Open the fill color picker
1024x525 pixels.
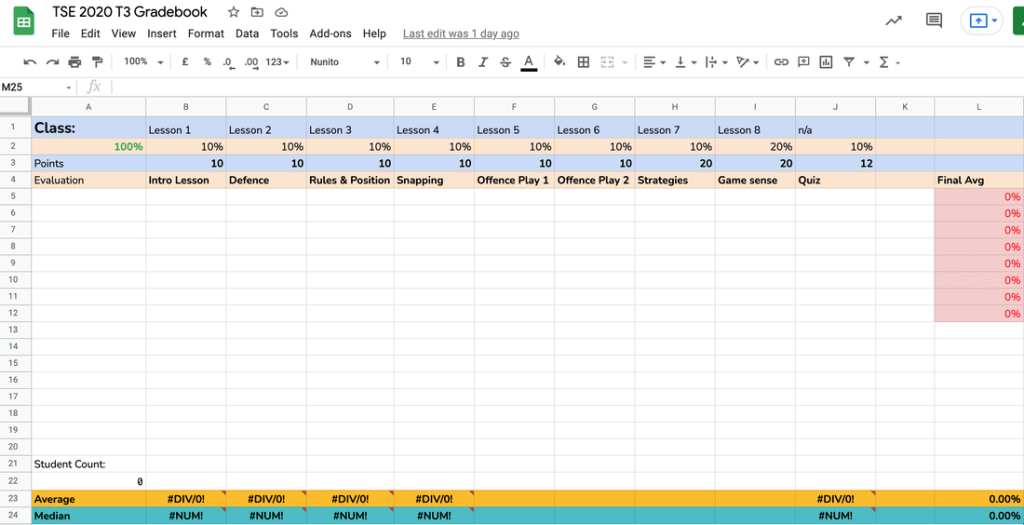coord(559,62)
